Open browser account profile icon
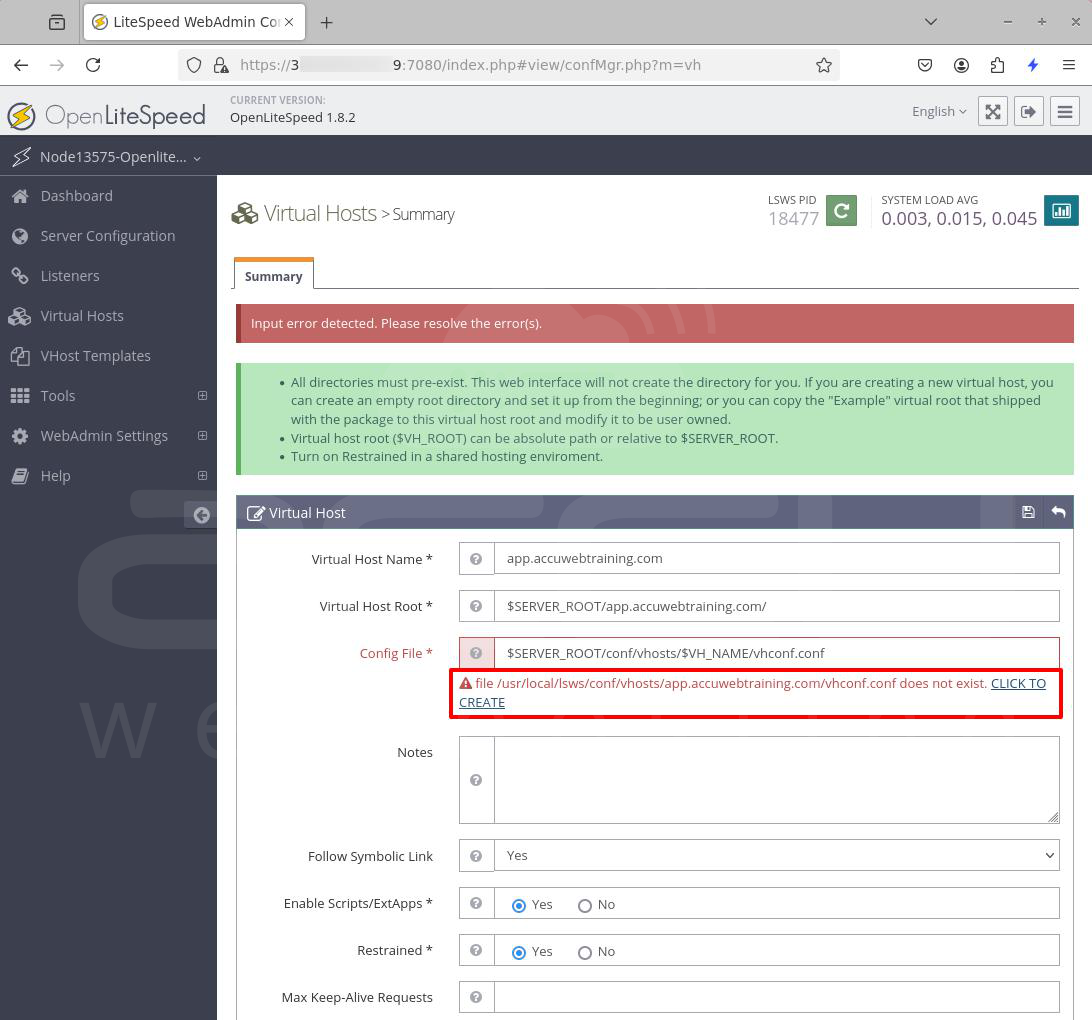 point(961,65)
